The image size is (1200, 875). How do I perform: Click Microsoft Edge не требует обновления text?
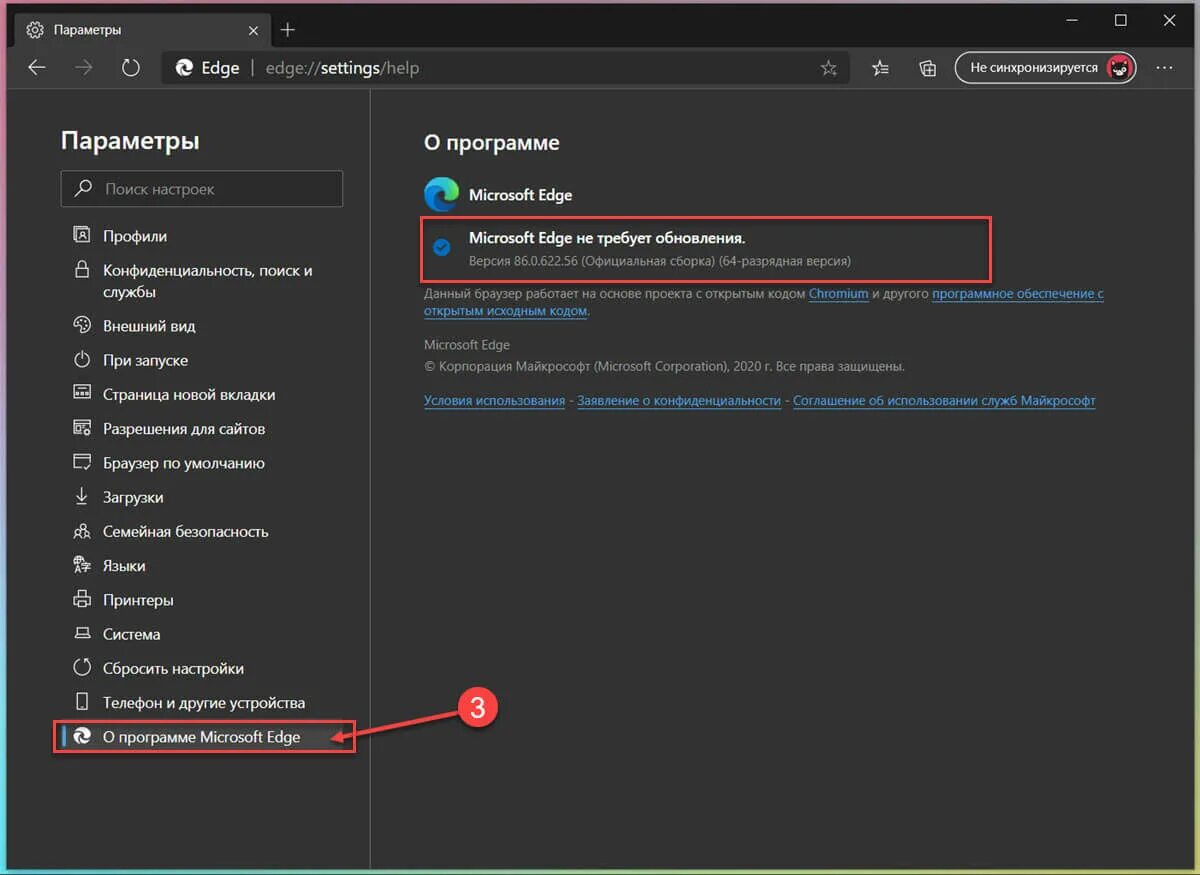coord(607,238)
